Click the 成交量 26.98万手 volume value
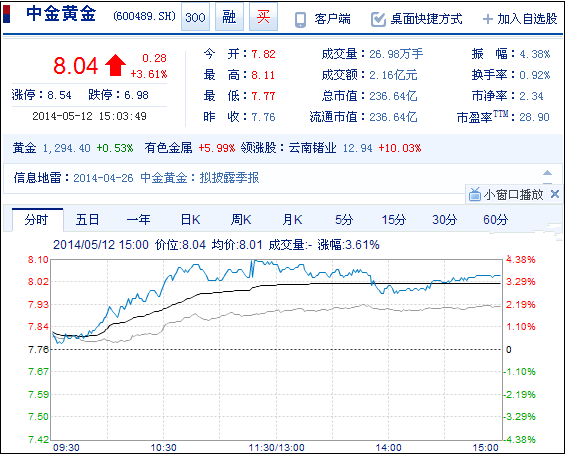Image resolution: width=566 pixels, height=455 pixels. 396,54
